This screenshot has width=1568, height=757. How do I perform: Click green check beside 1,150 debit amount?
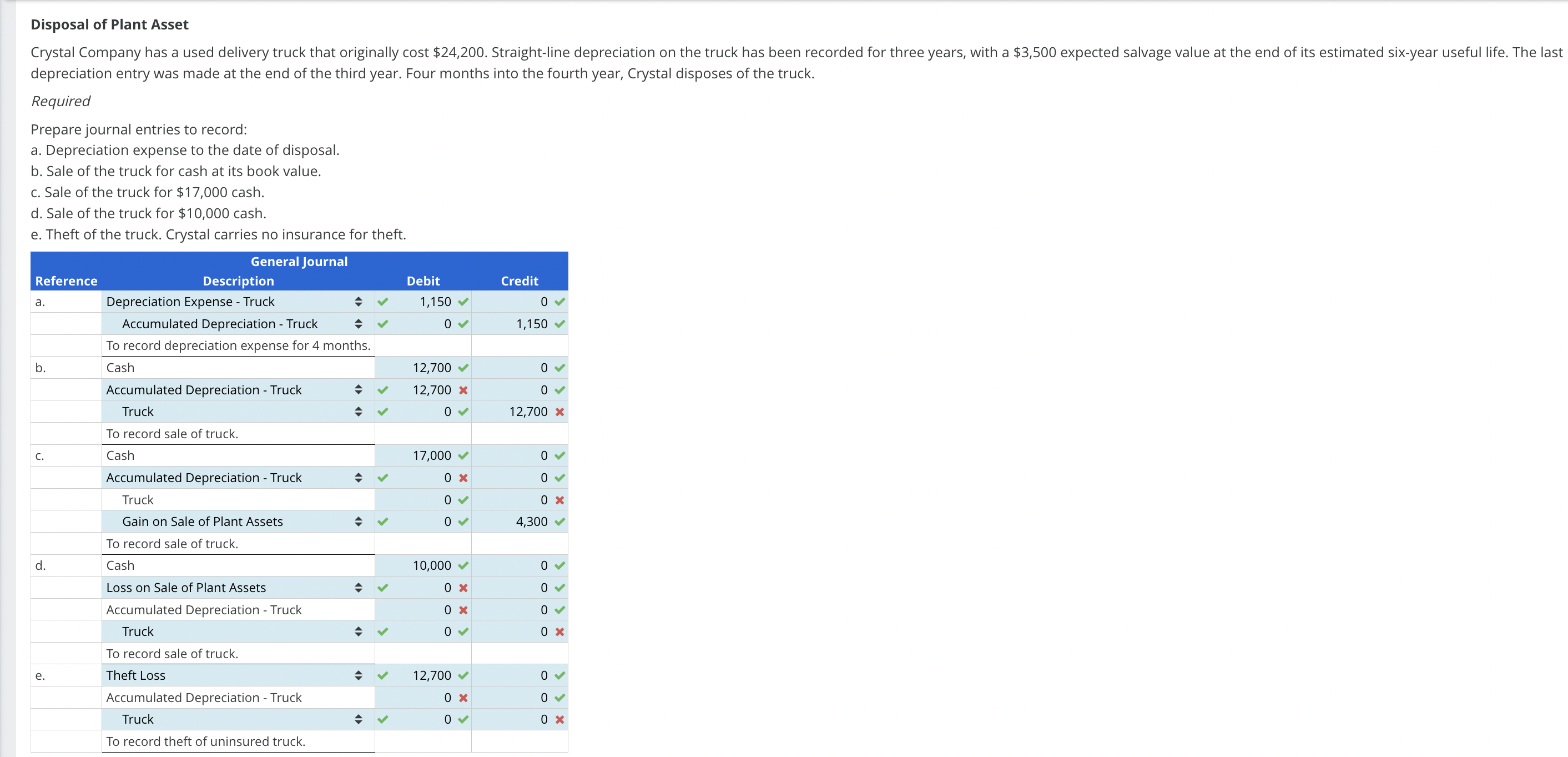pos(463,302)
